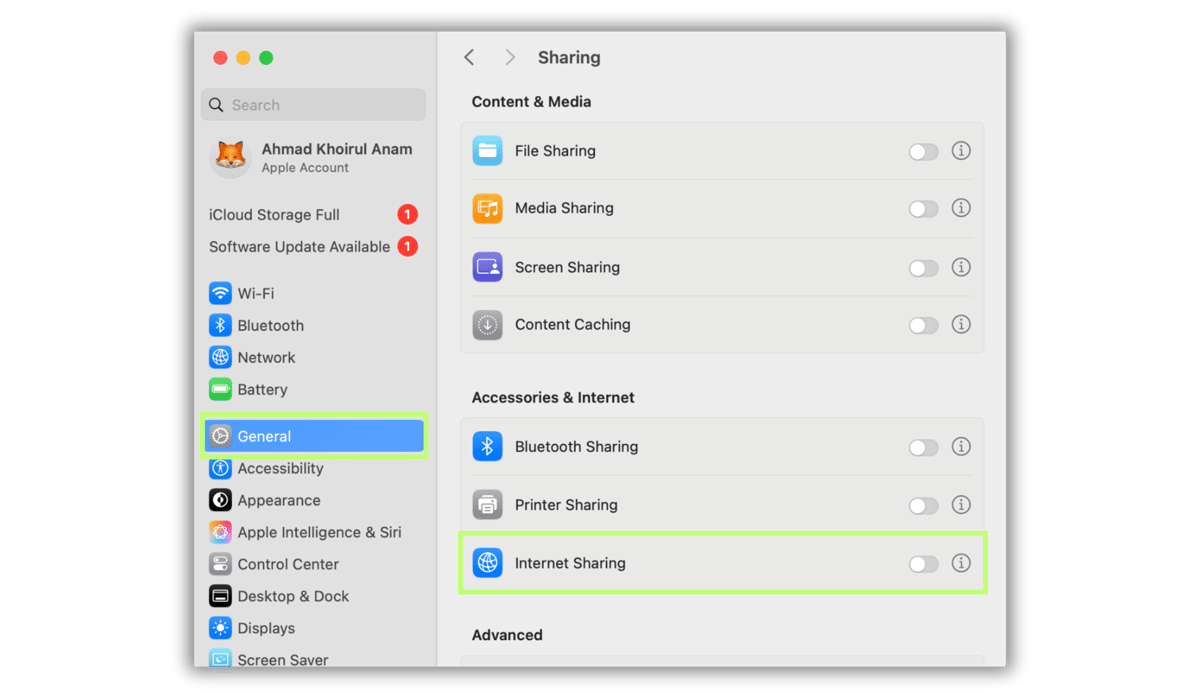Click the red badge on Software Update

click(407, 246)
